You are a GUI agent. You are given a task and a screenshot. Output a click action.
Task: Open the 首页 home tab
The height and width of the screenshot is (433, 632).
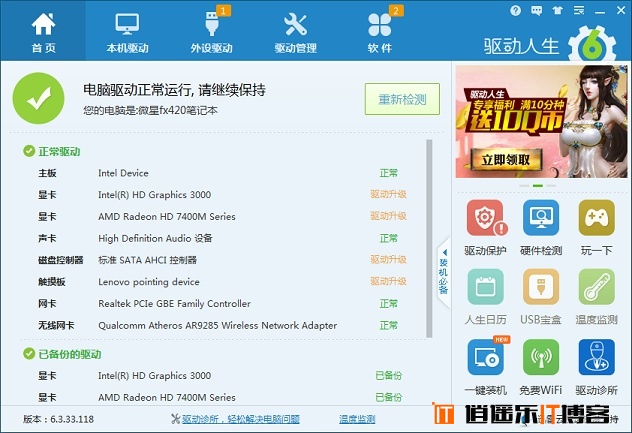(43, 32)
